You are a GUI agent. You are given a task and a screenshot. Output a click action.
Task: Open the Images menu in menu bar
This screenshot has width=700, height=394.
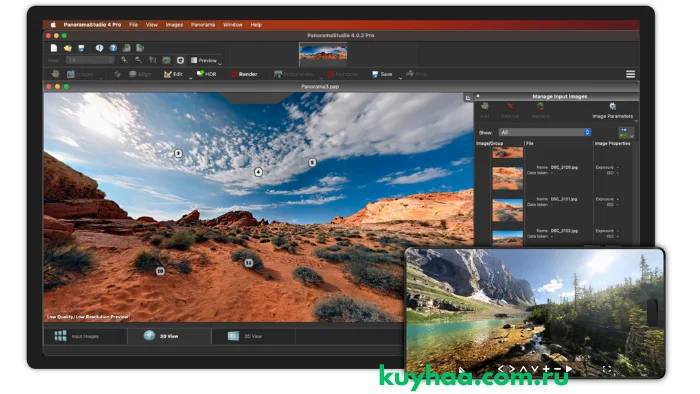[174, 25]
